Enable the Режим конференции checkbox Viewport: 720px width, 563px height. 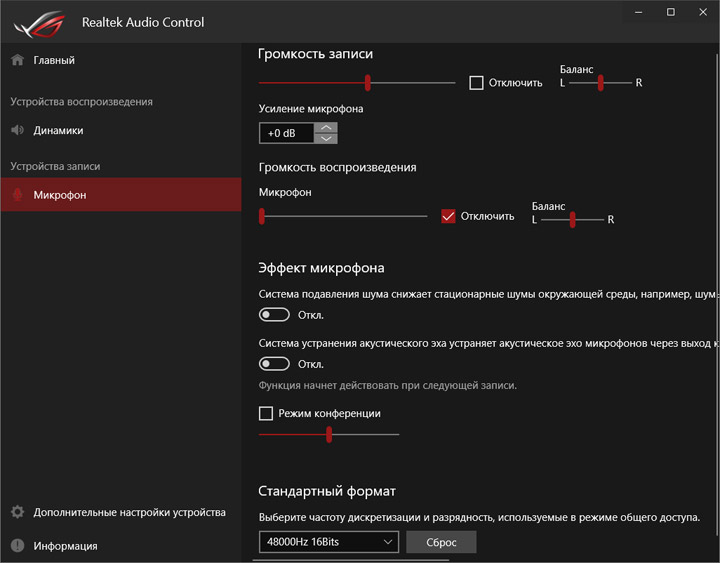[x=266, y=413]
